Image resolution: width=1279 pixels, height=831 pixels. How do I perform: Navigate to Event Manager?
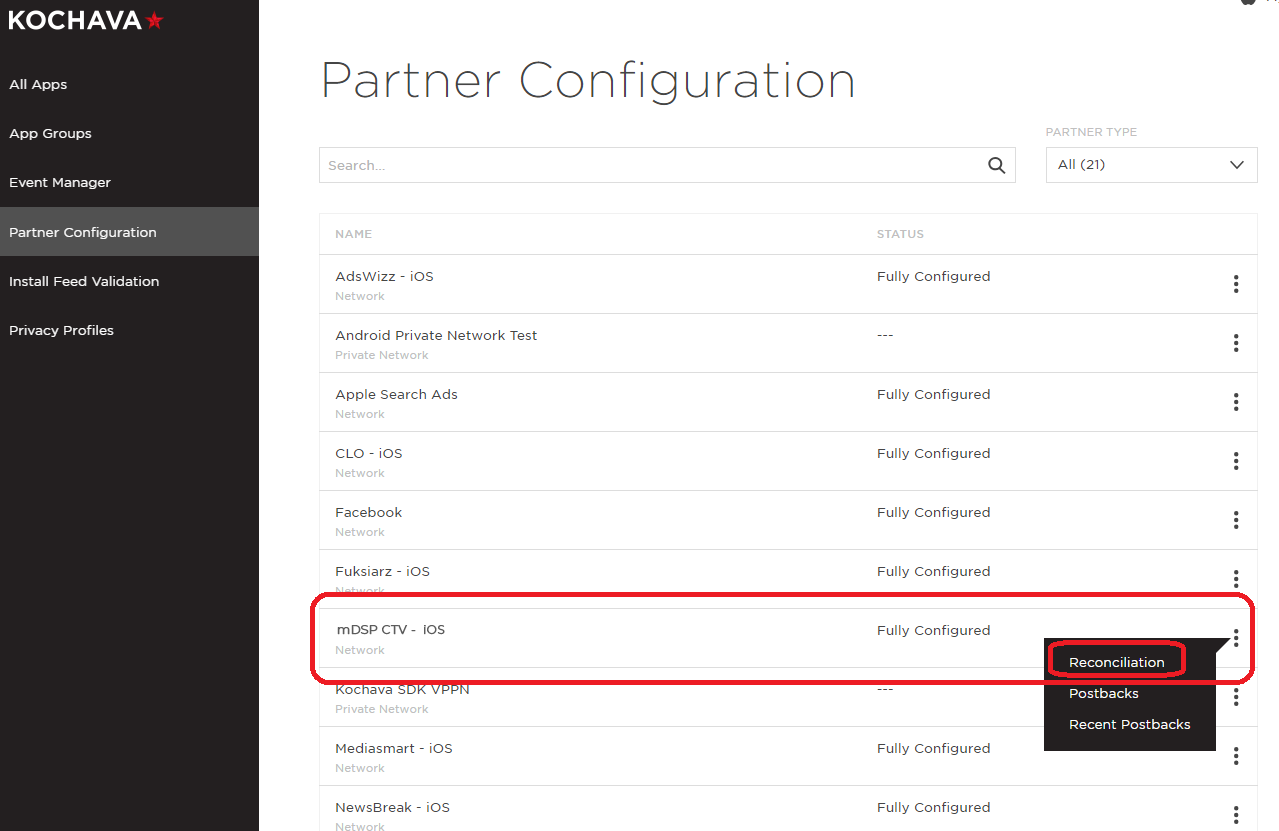pyautogui.click(x=60, y=182)
